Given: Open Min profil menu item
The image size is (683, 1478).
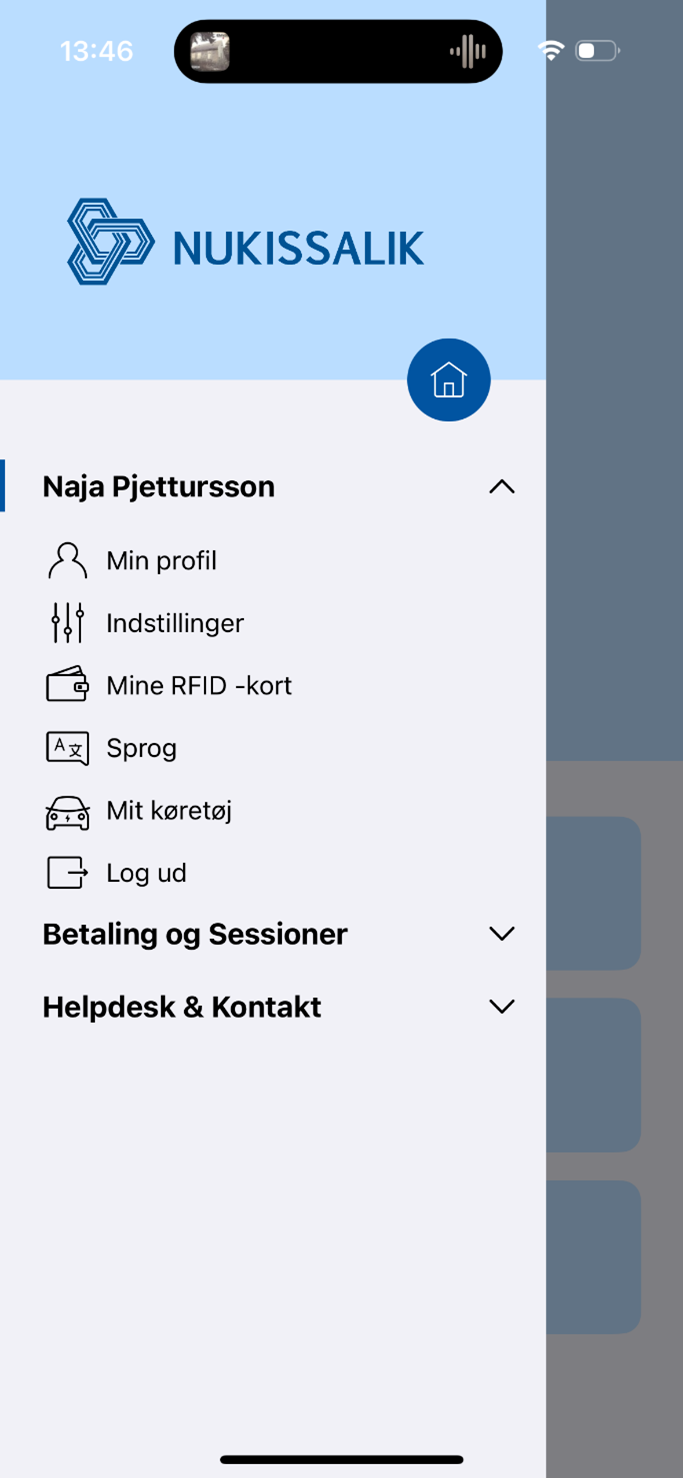Looking at the screenshot, I should click(161, 561).
